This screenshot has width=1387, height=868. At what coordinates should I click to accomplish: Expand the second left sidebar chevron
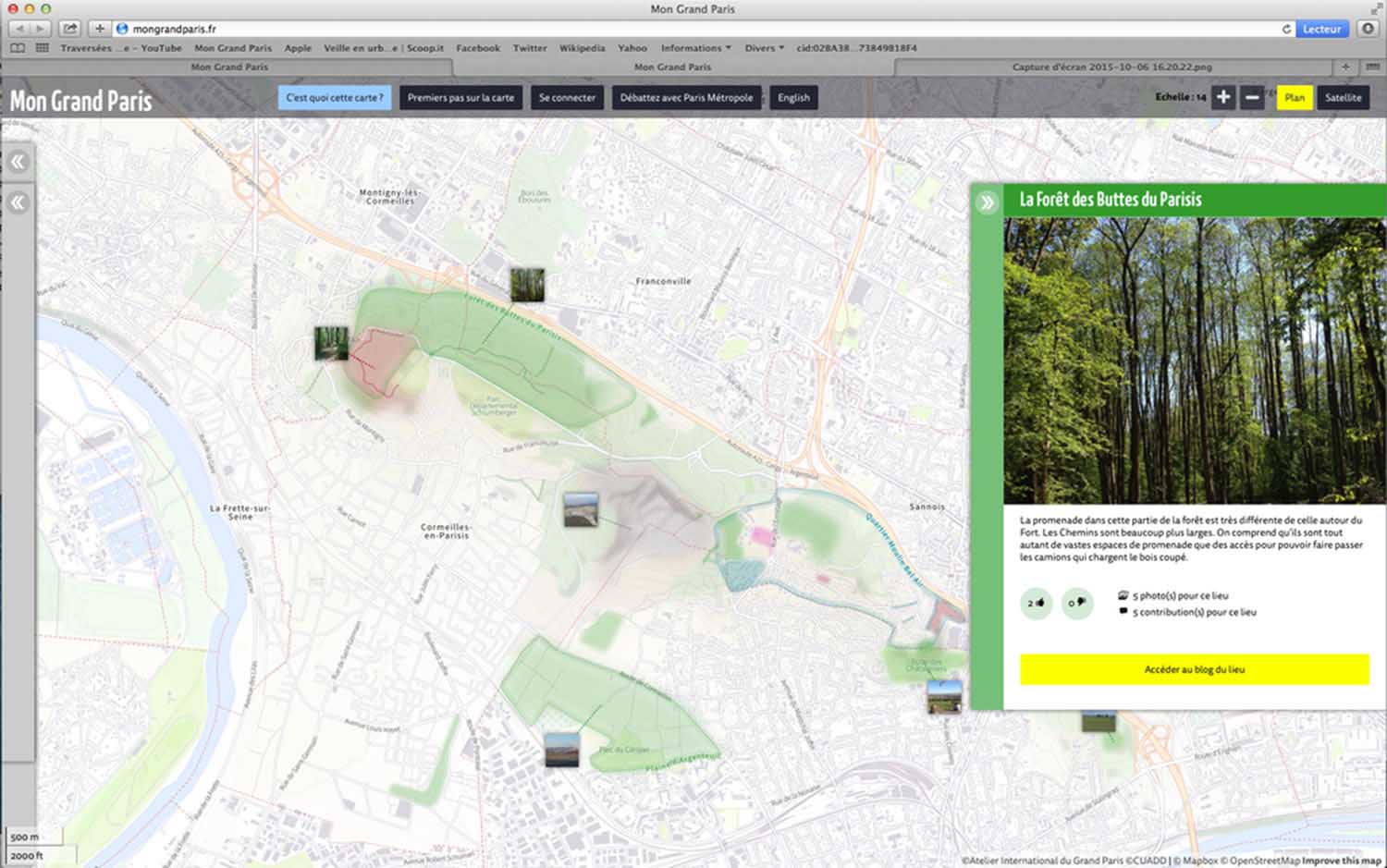(18, 203)
